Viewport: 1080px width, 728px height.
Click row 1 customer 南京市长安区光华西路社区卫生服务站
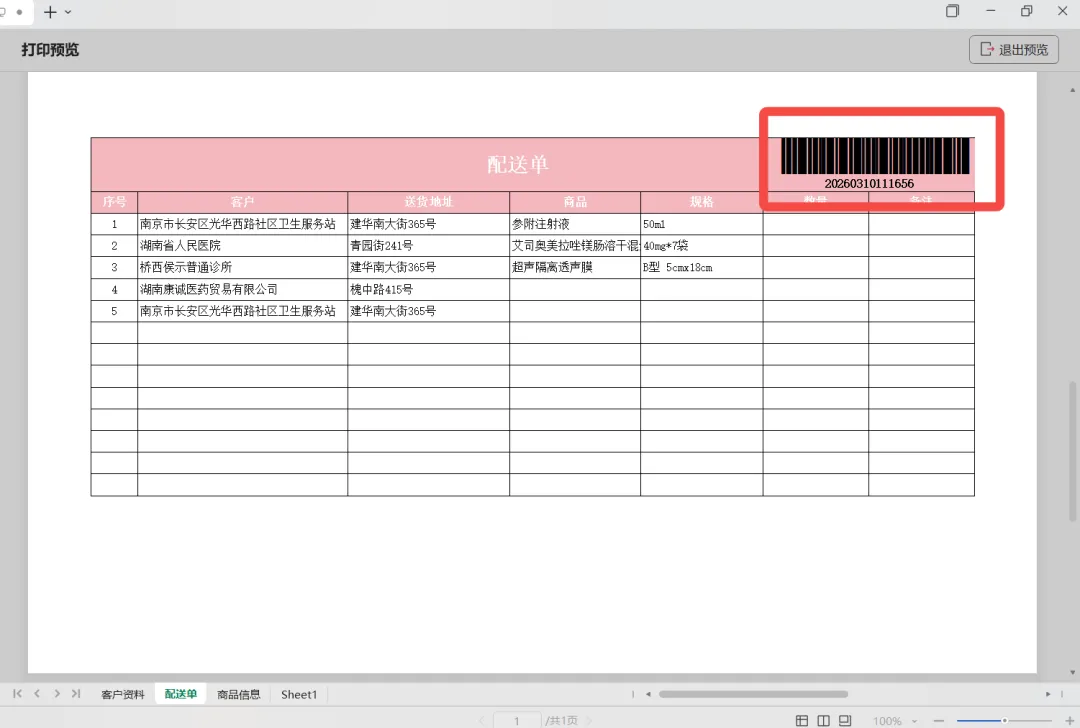242,224
